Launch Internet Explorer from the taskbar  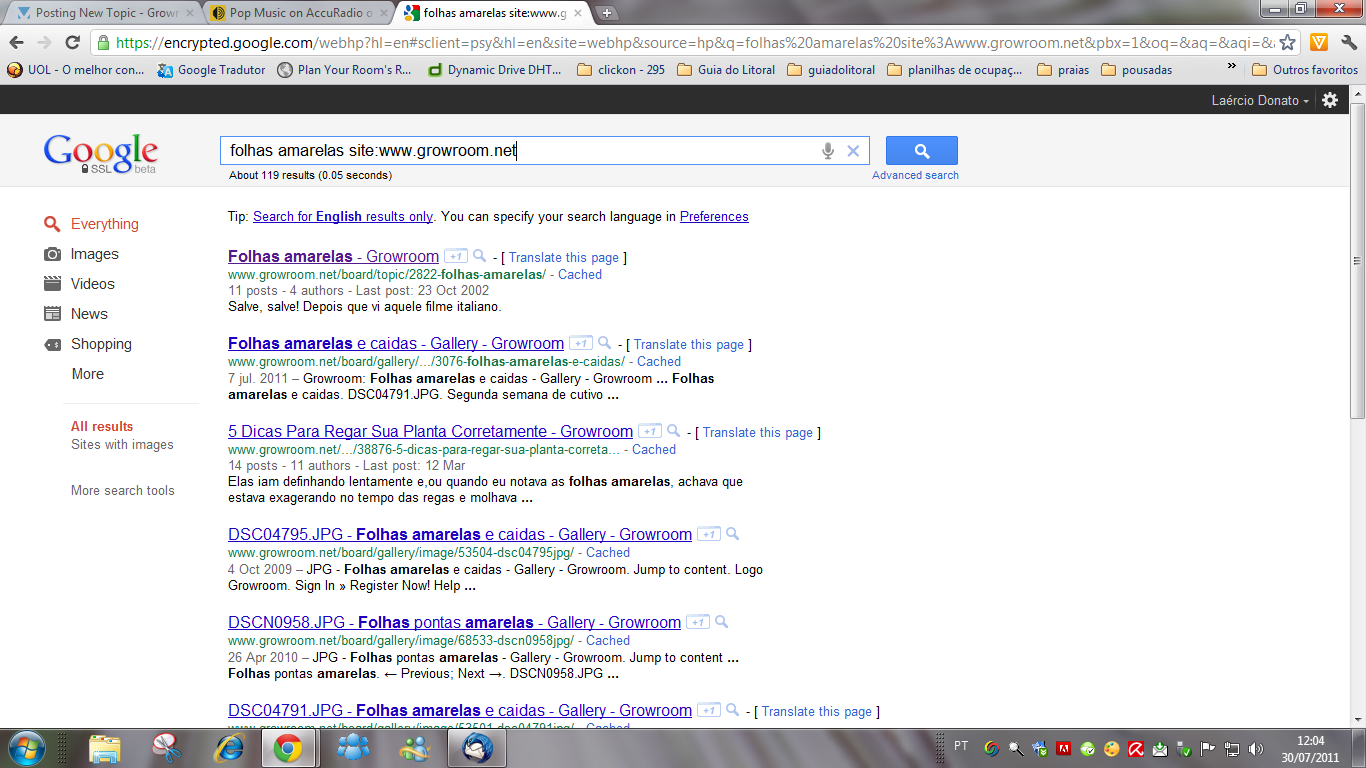[x=229, y=748]
